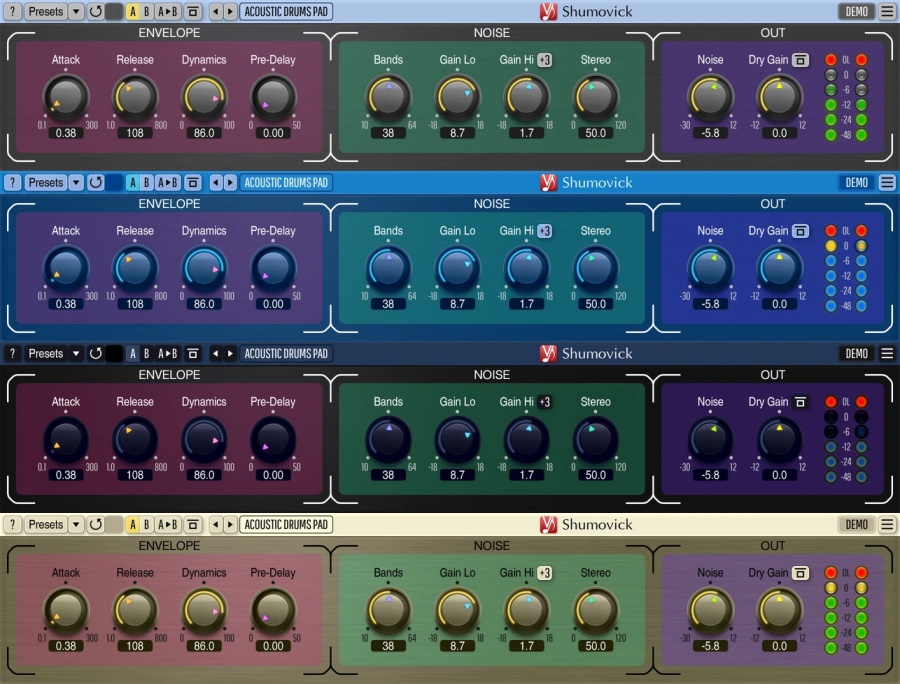Select previous preset in the dark-themed plugin
The image size is (900, 684).
(x=216, y=353)
